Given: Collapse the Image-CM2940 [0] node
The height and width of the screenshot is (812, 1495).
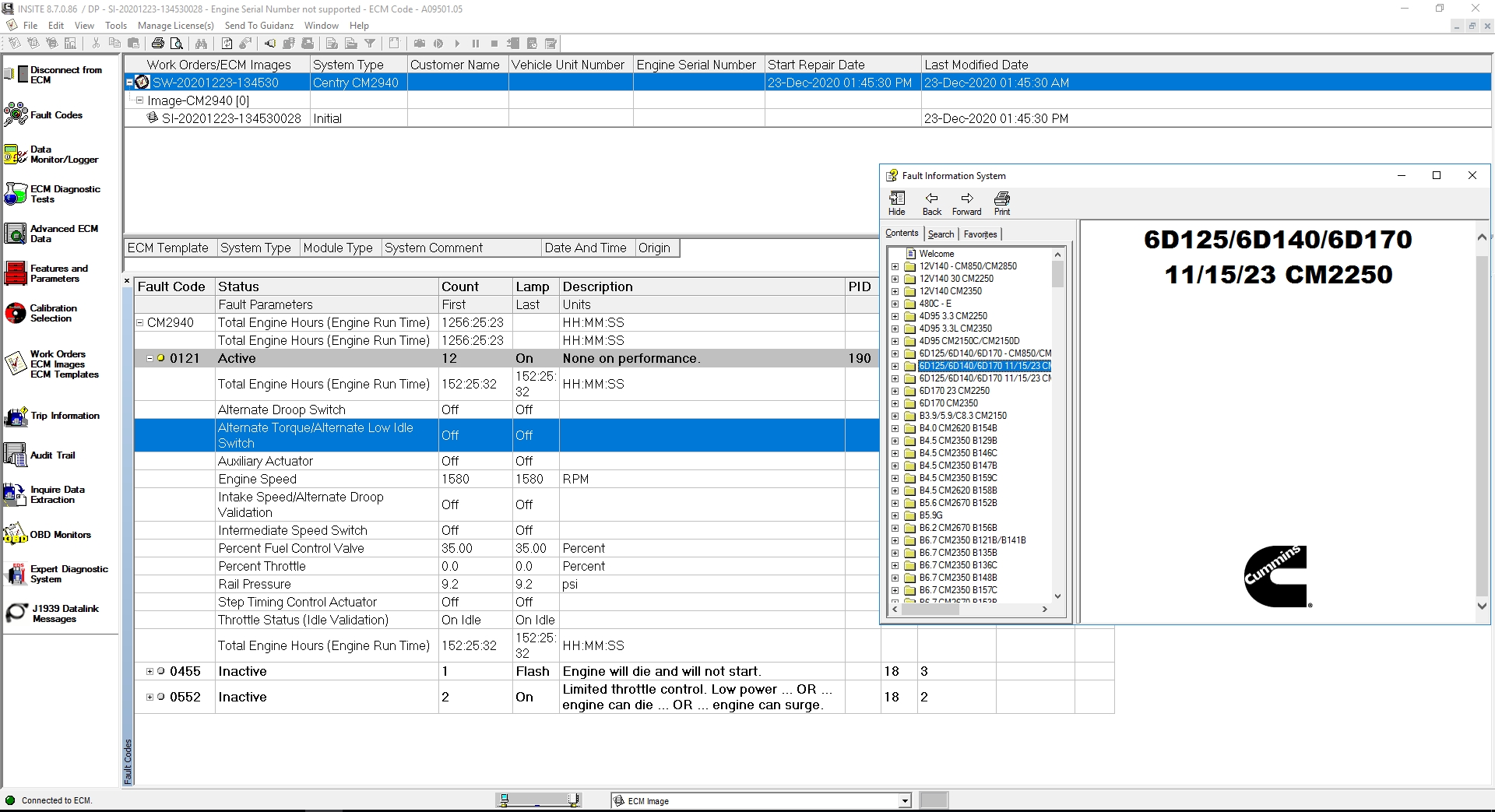Looking at the screenshot, I should (x=140, y=100).
